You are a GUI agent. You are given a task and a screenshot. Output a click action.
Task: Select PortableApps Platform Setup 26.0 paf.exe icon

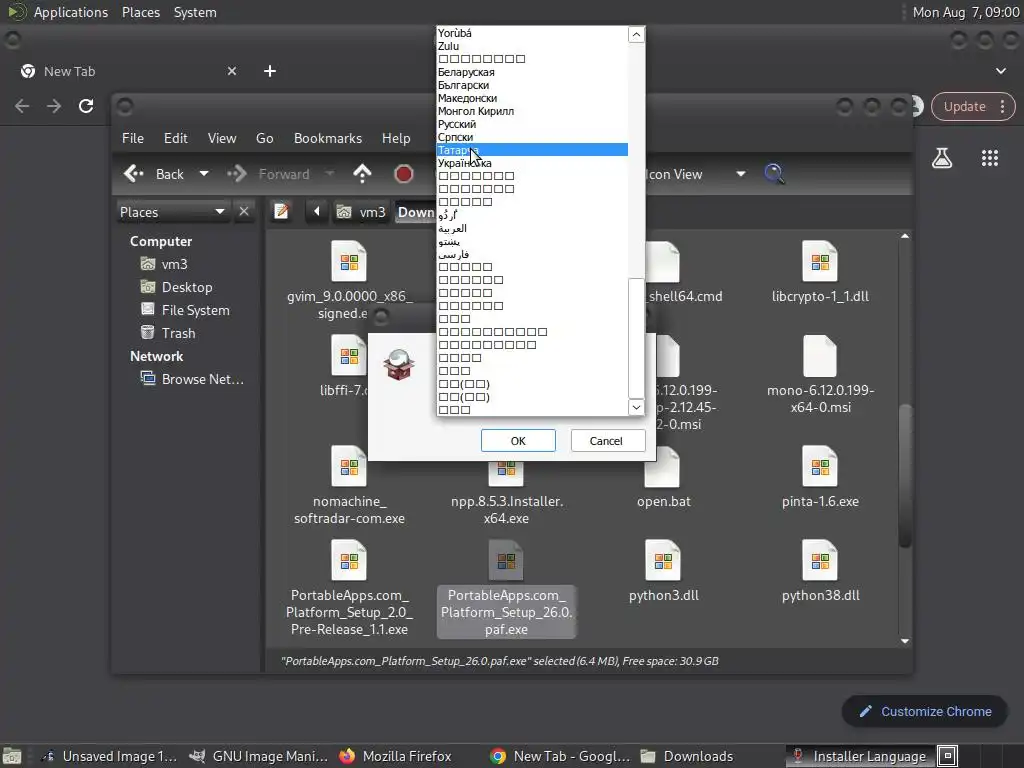click(x=506, y=560)
